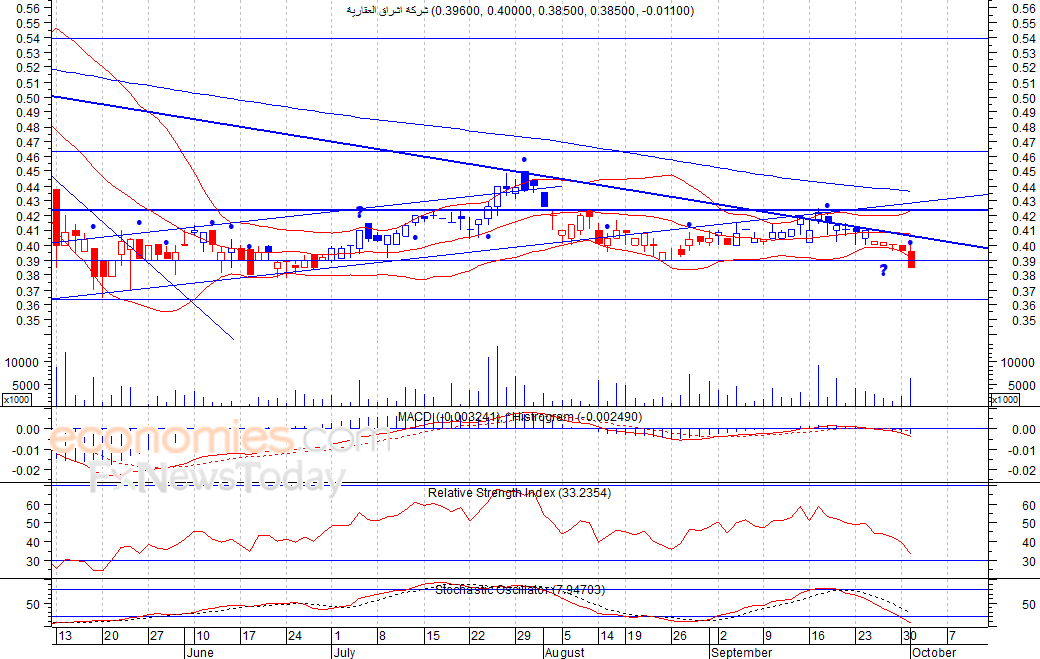Screen dimensions: 1040x659
Task: Click the -0.02 MACD value on the left axis
Action: [x=27, y=470]
